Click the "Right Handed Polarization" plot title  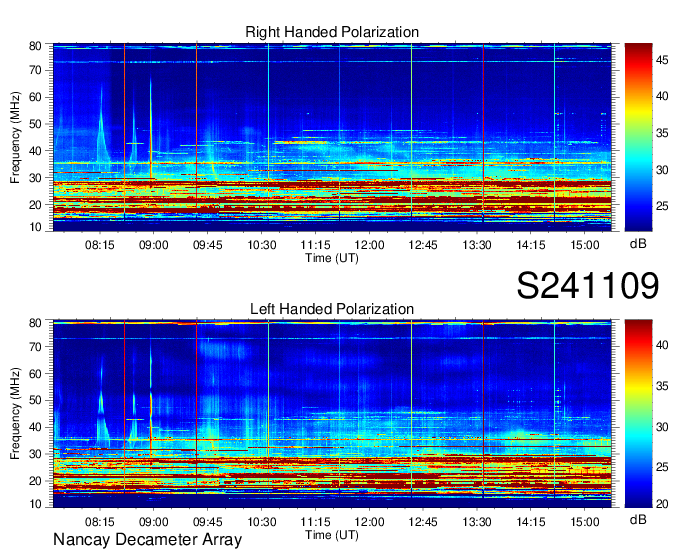(x=332, y=32)
